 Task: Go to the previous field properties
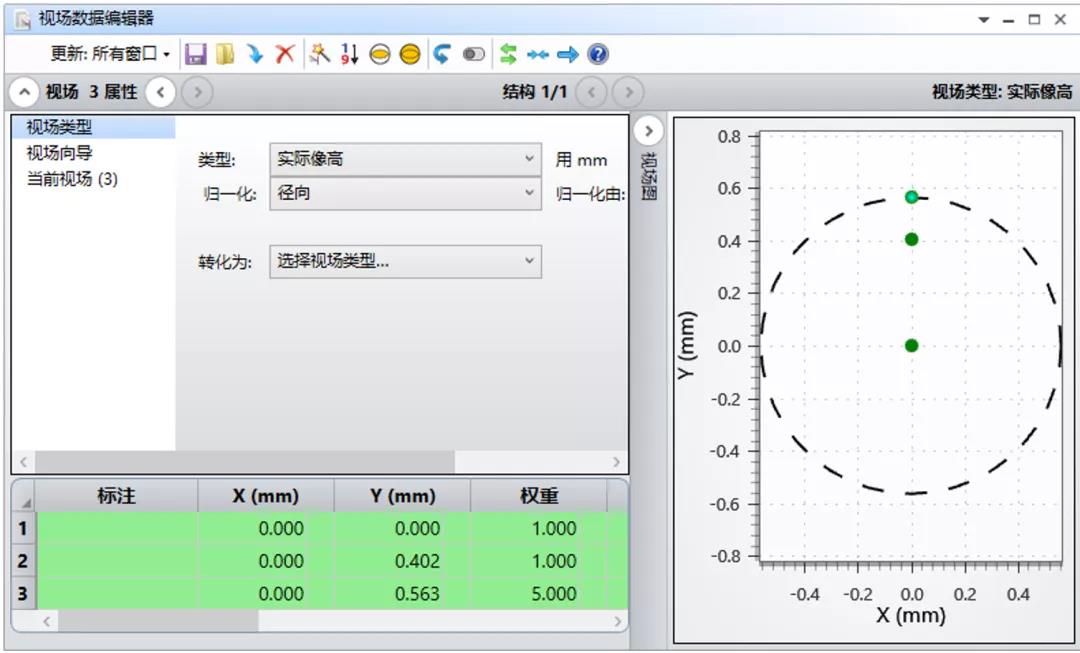(x=160, y=92)
